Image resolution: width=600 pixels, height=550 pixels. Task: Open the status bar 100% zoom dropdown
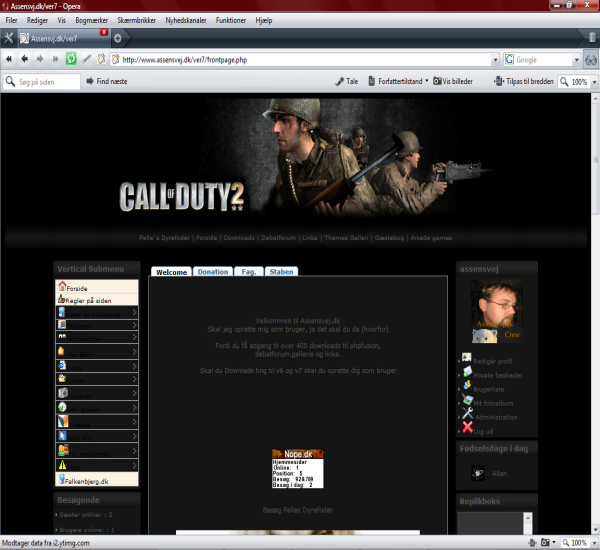tap(594, 543)
